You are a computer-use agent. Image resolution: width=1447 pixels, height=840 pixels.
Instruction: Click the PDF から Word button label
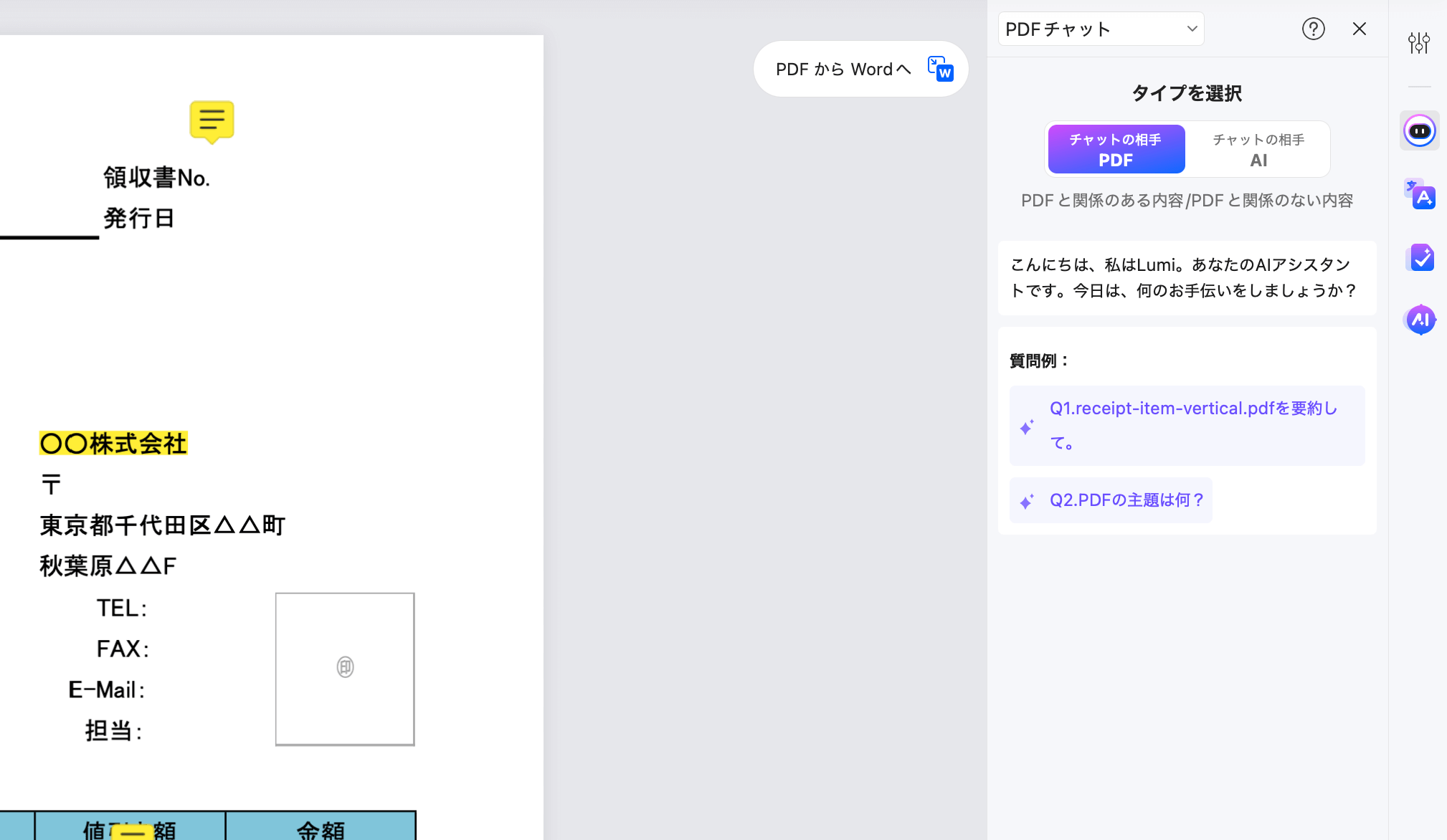(834, 70)
